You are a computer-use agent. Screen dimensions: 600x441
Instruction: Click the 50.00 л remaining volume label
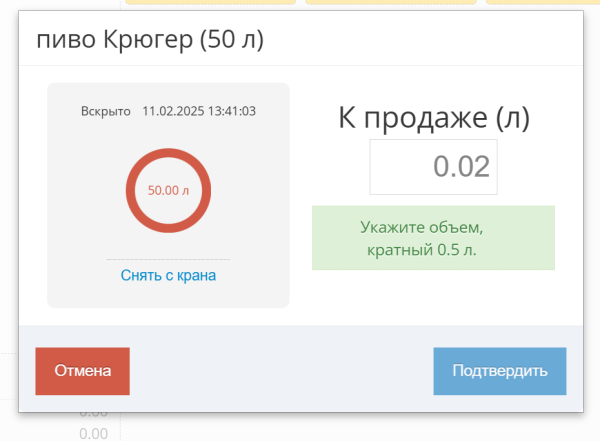click(x=168, y=191)
